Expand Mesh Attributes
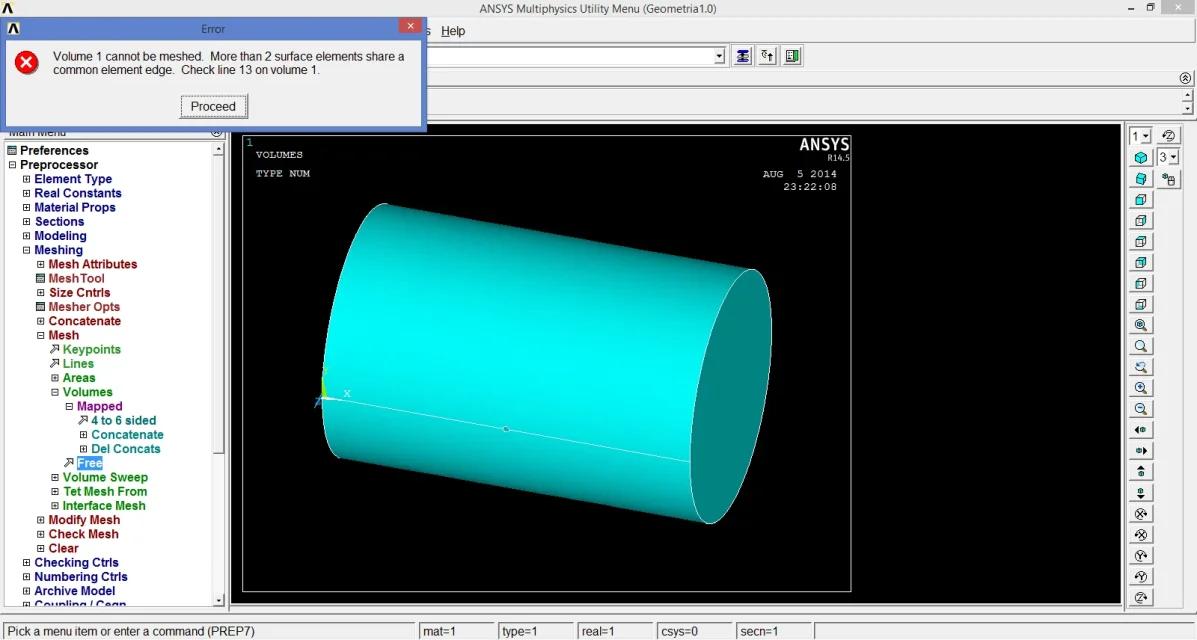1197x640 pixels. point(40,264)
